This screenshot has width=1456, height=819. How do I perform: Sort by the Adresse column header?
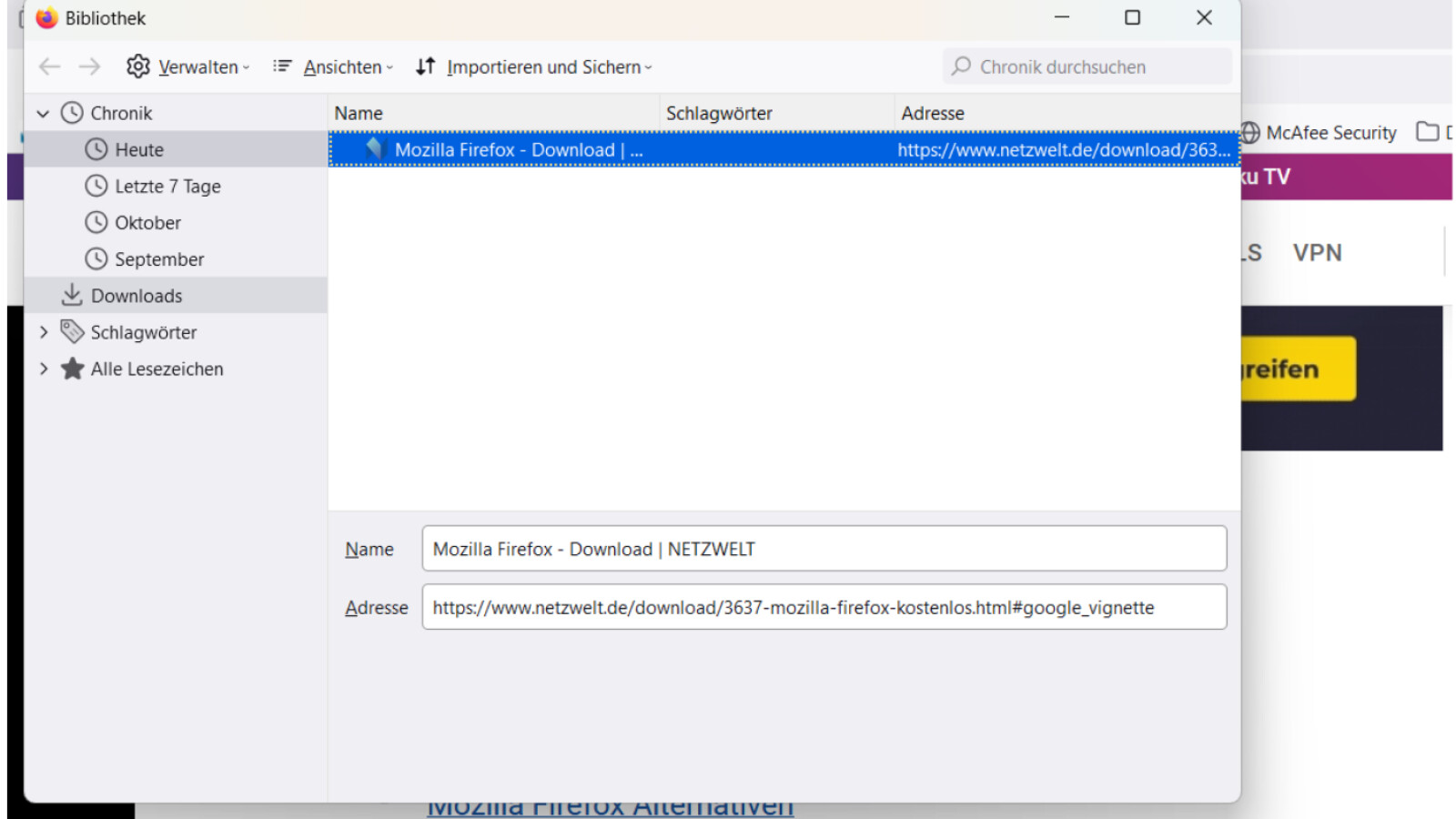[x=1065, y=114]
